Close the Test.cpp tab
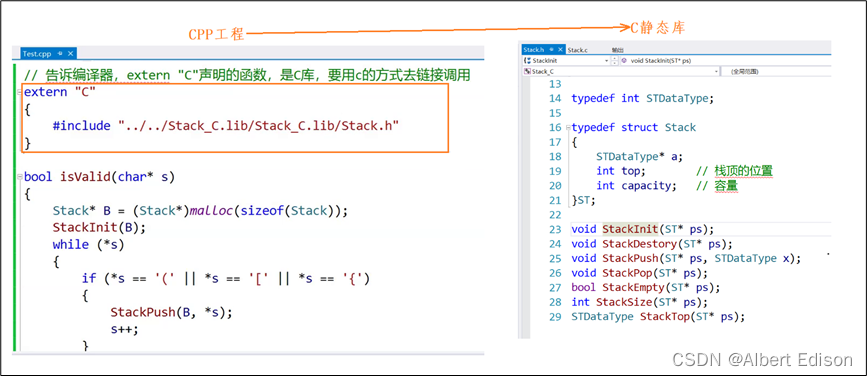 [x=70, y=54]
